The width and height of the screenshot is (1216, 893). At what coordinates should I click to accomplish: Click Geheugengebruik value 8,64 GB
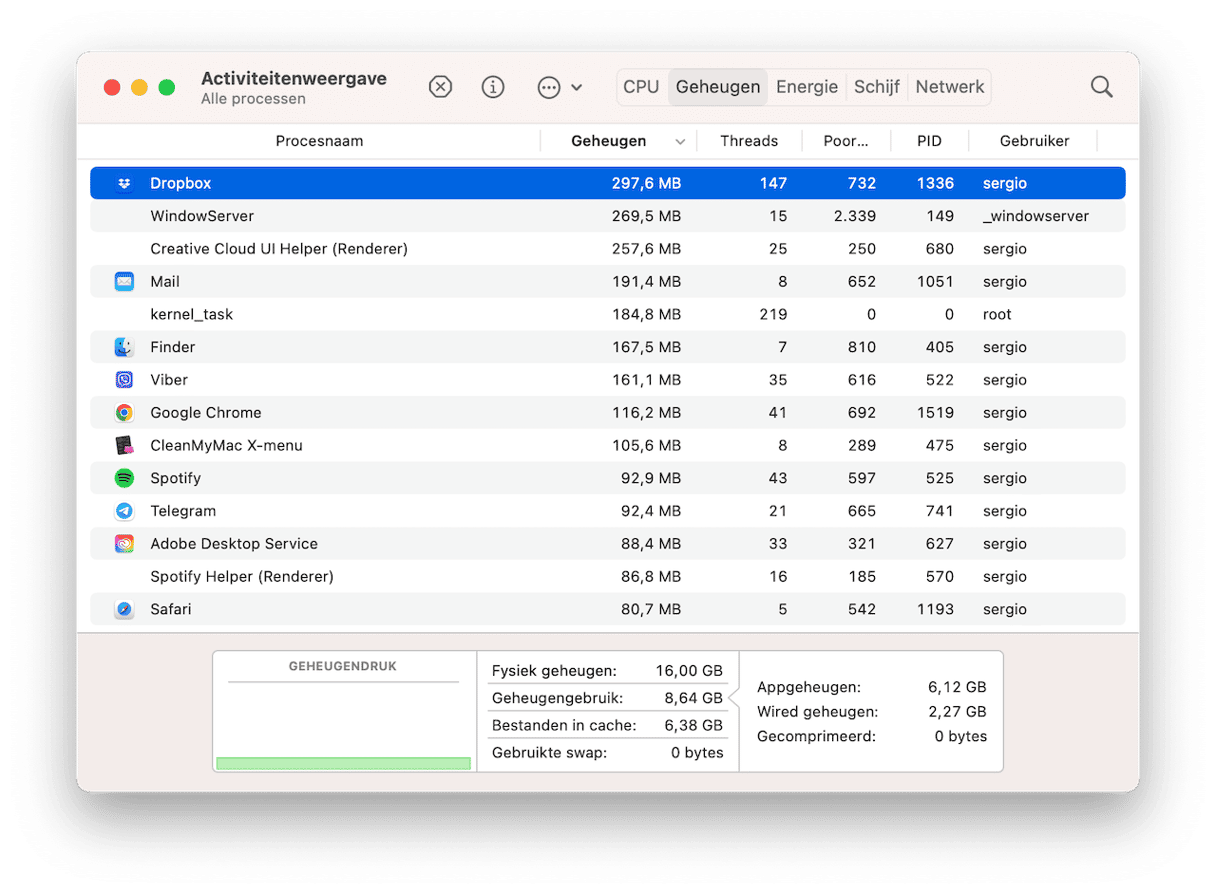pyautogui.click(x=694, y=698)
